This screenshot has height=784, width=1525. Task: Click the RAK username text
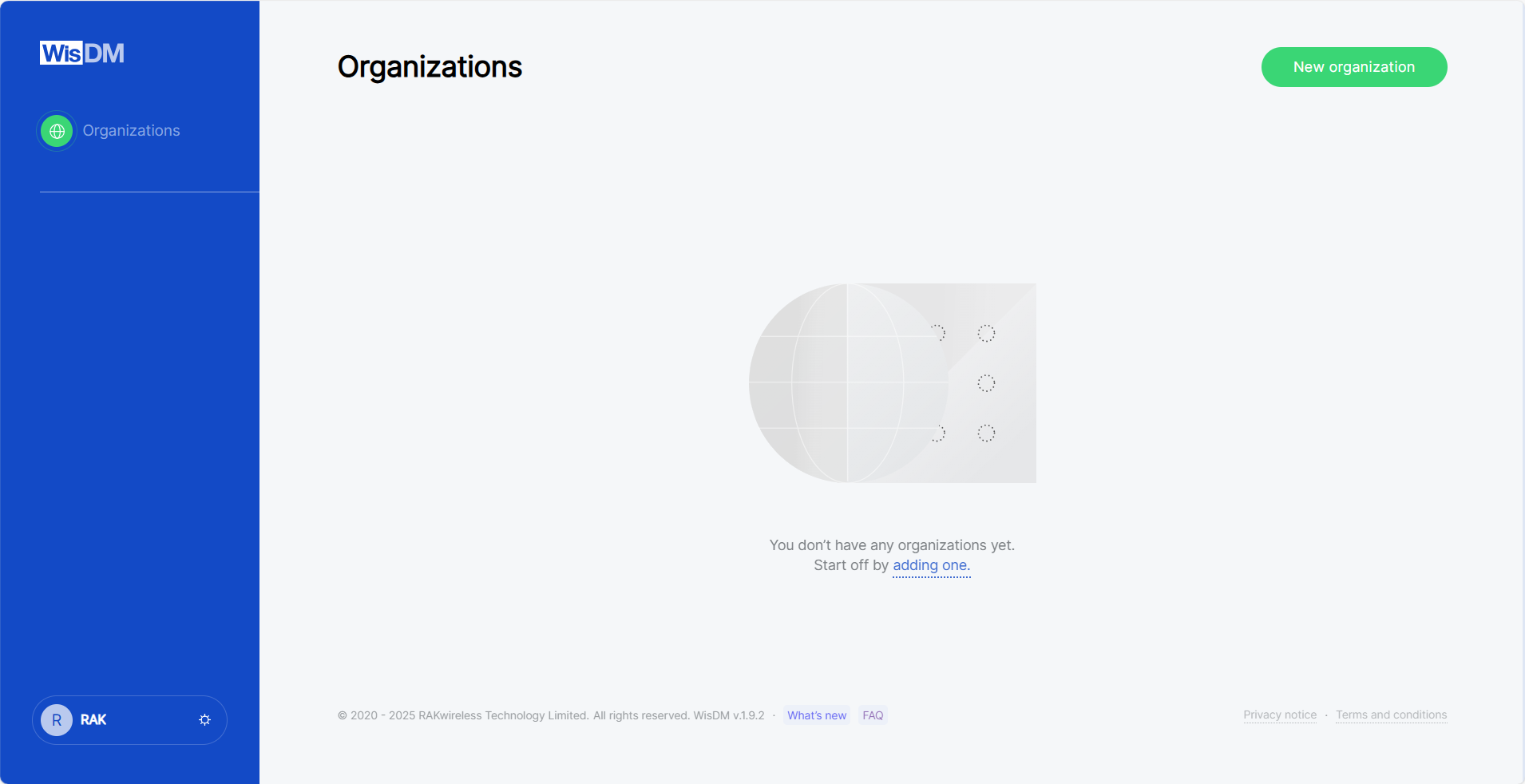pyautogui.click(x=93, y=719)
